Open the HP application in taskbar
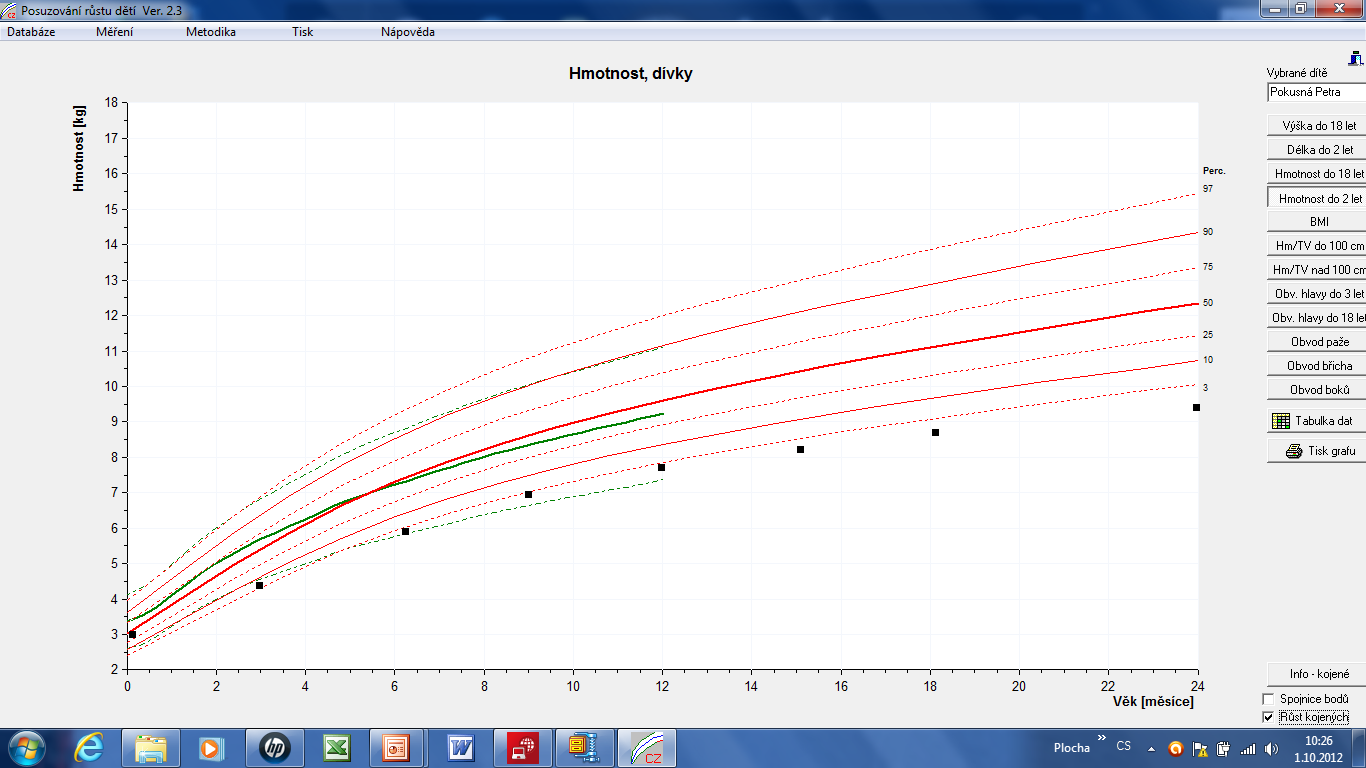The image size is (1366, 768). [274, 747]
